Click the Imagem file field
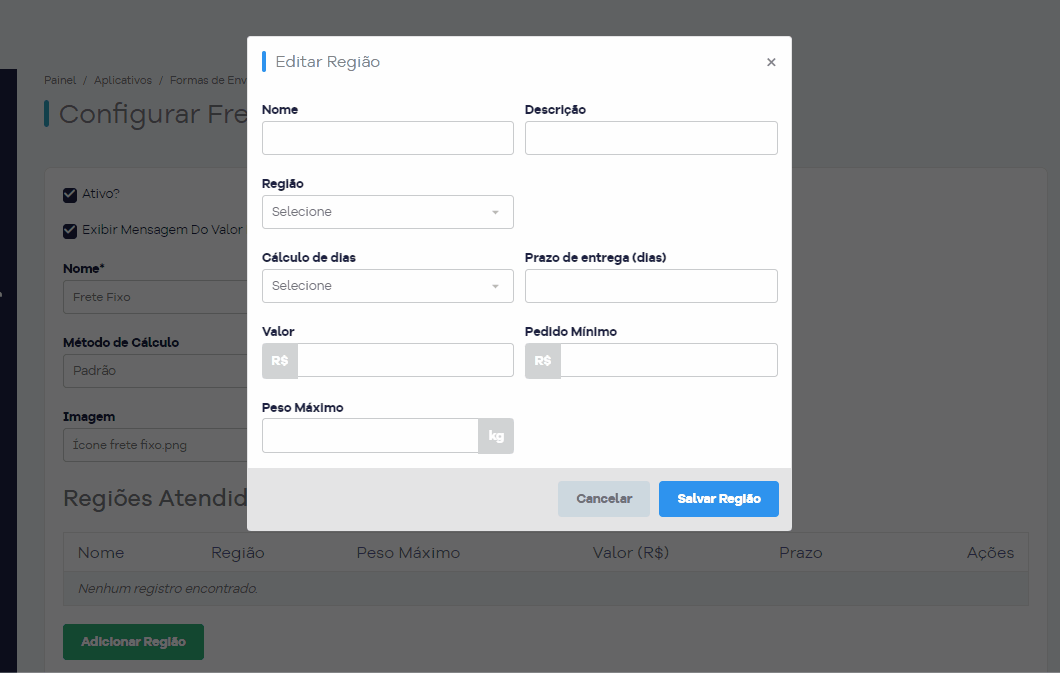1060x673 pixels. 155,445
